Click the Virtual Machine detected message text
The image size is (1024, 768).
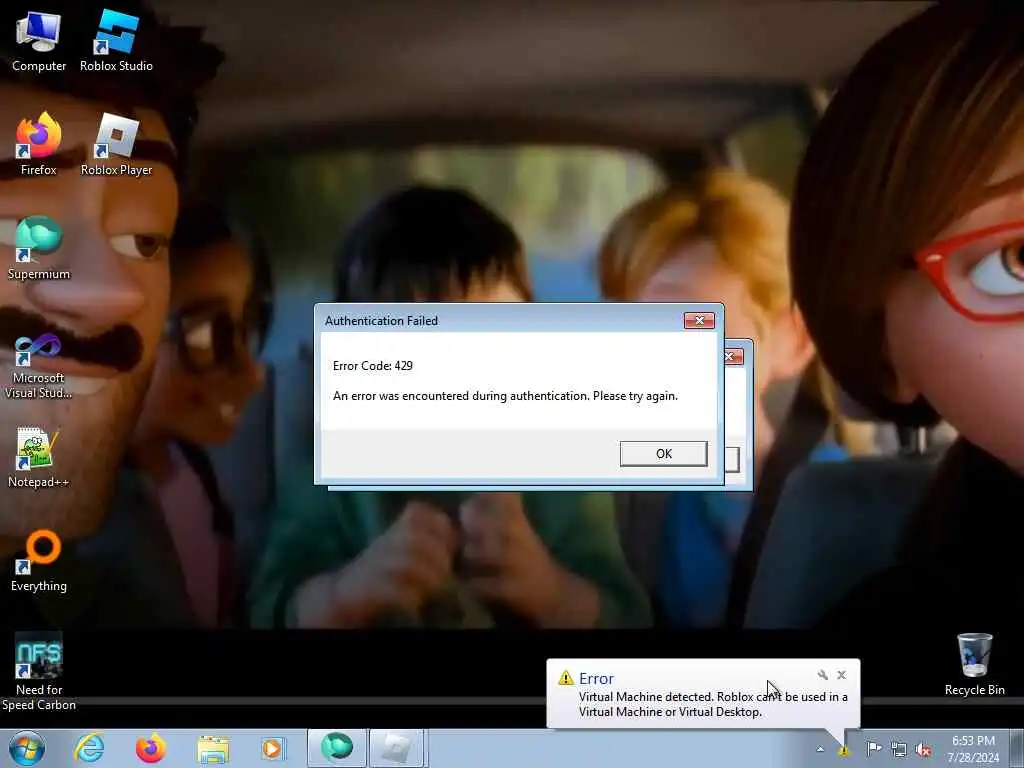713,705
